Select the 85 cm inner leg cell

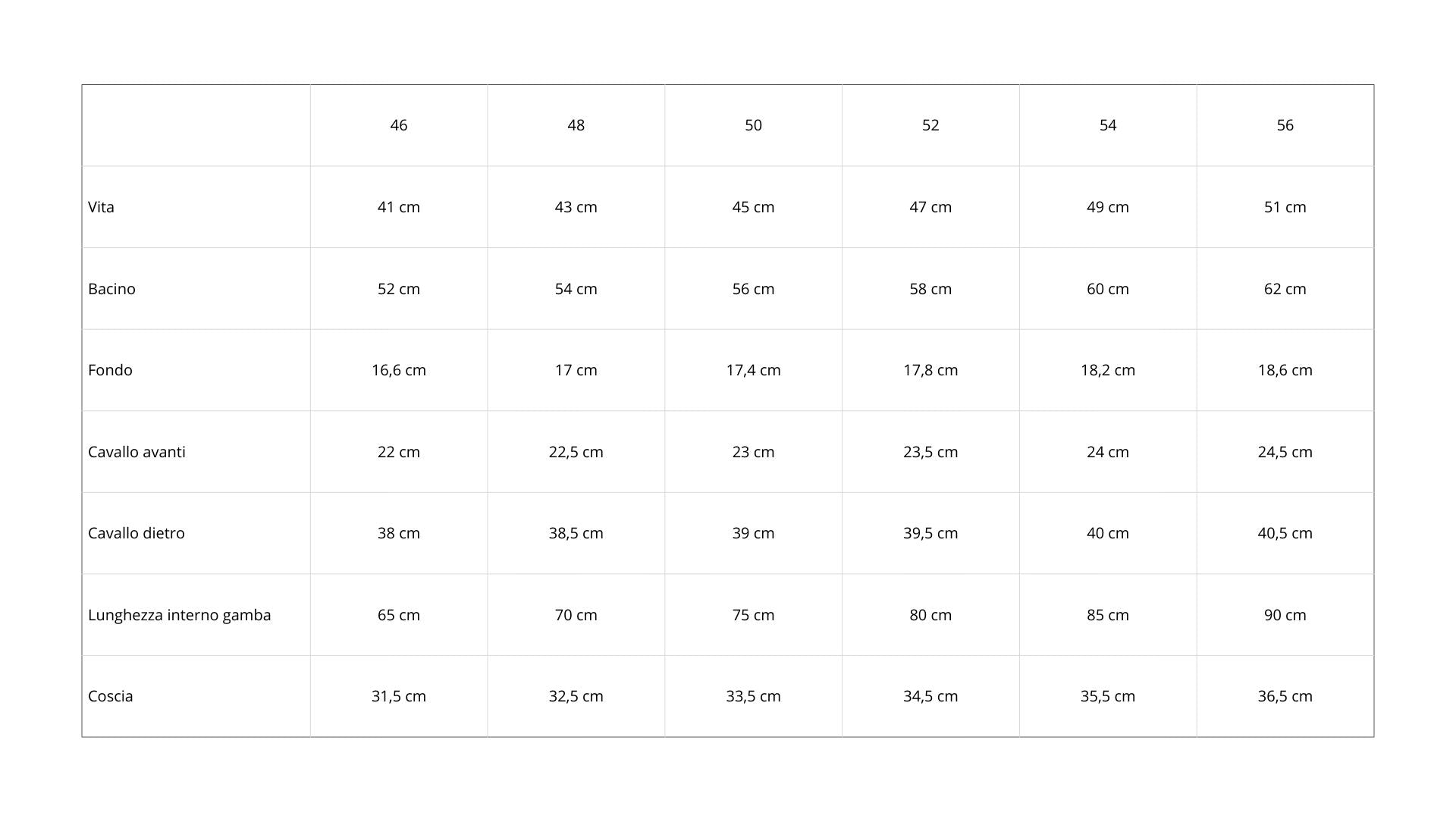[1108, 615]
